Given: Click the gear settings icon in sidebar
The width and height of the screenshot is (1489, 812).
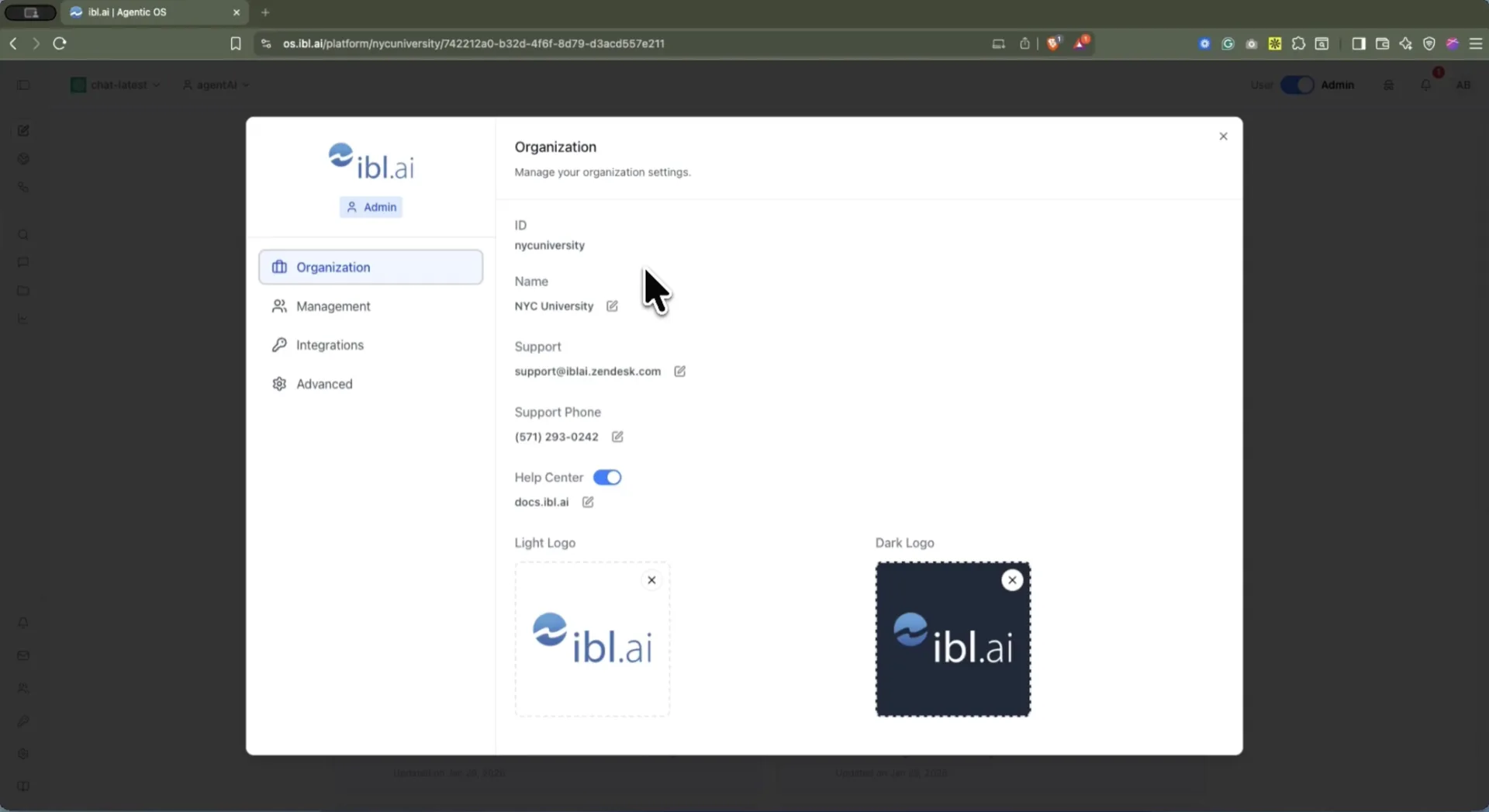Looking at the screenshot, I should [x=23, y=754].
